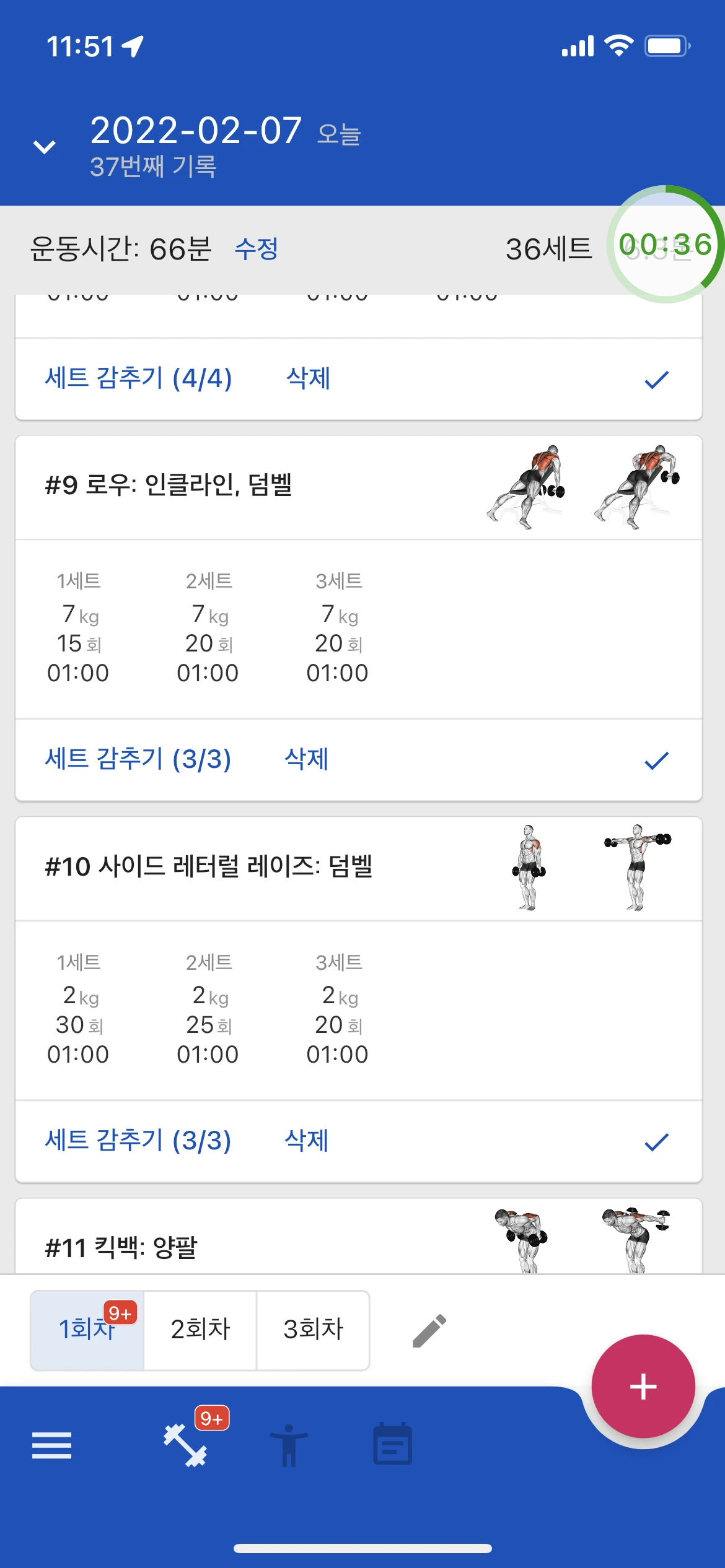Tap the red plus add button

click(x=643, y=1386)
